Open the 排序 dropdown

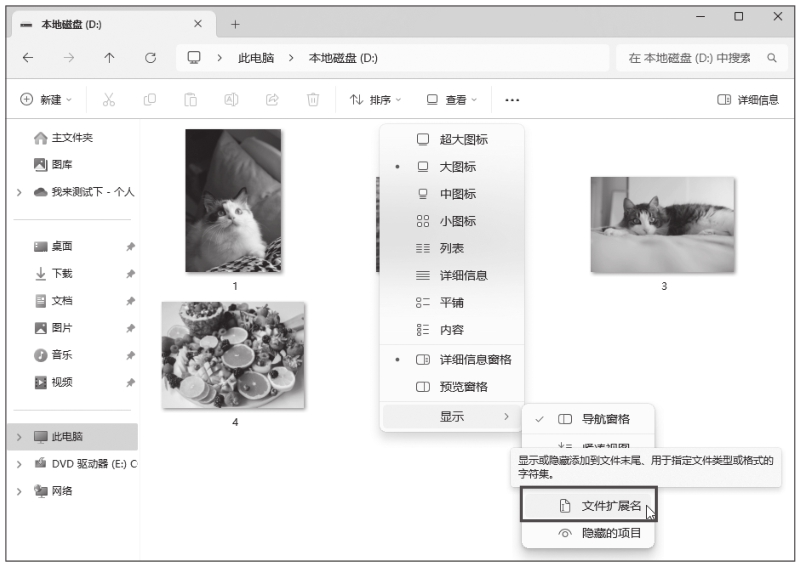(375, 100)
